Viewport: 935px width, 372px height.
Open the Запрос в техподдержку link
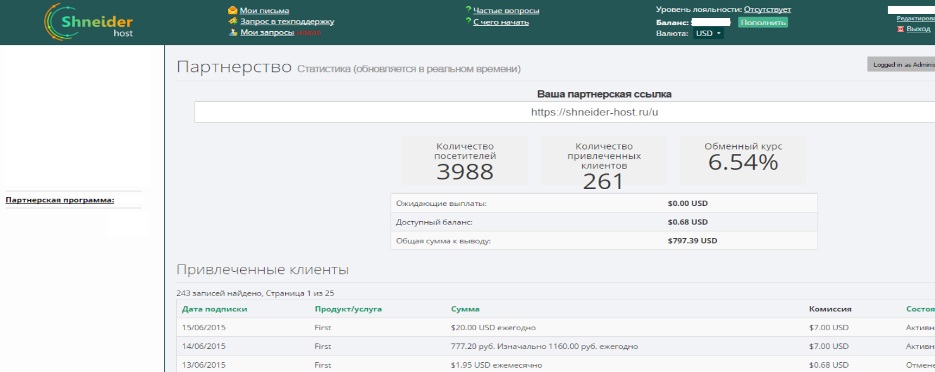pos(287,21)
